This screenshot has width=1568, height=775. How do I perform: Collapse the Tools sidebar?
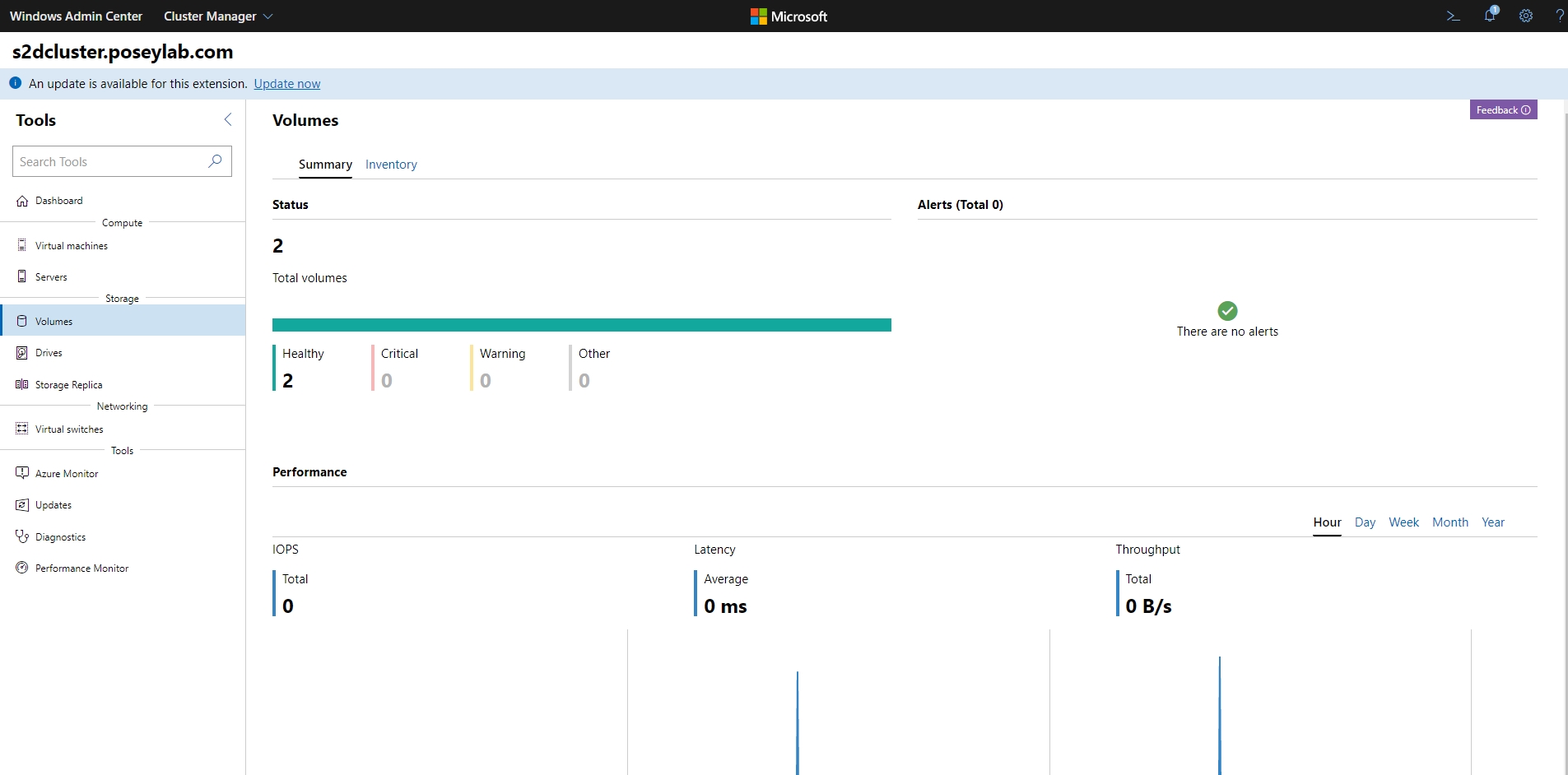[227, 119]
